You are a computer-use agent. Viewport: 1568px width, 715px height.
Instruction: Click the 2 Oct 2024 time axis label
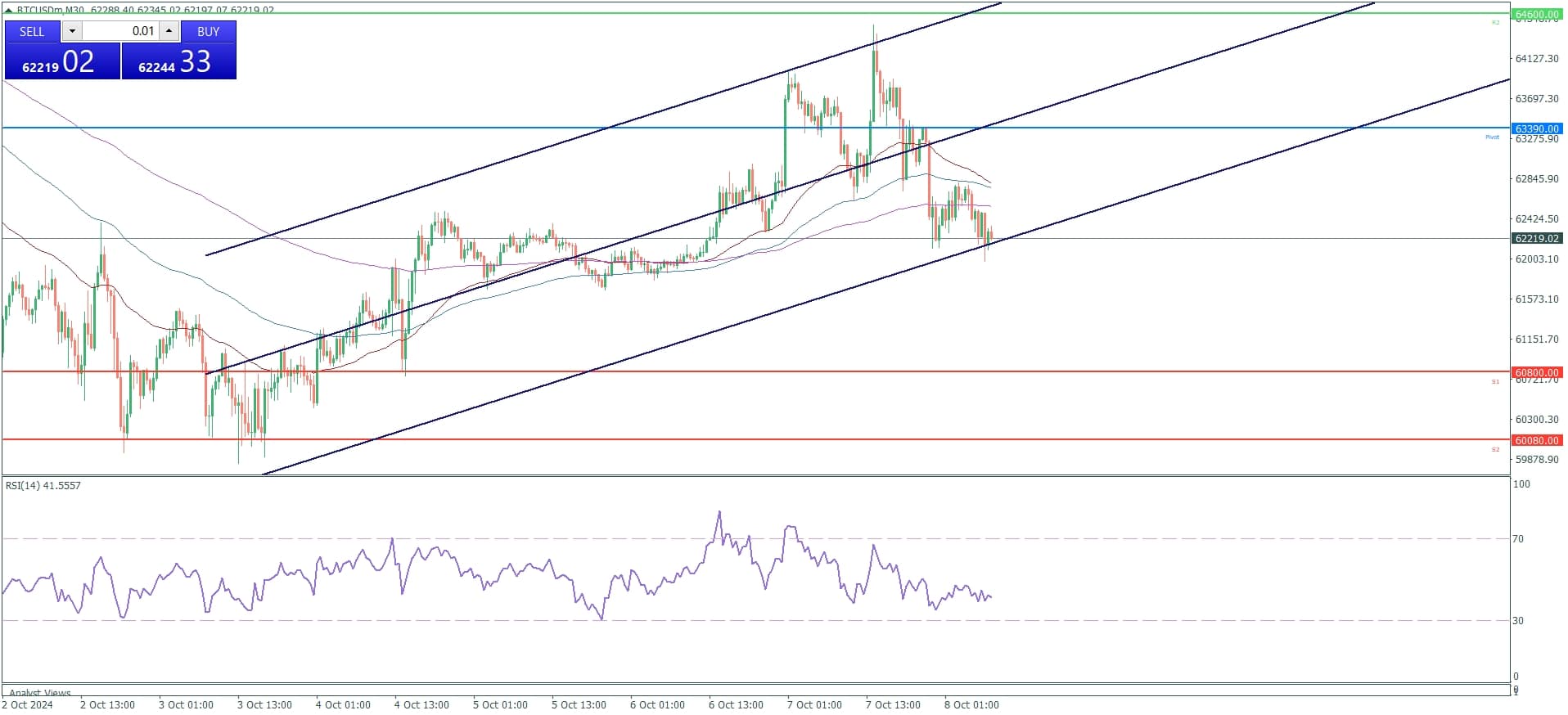27,704
